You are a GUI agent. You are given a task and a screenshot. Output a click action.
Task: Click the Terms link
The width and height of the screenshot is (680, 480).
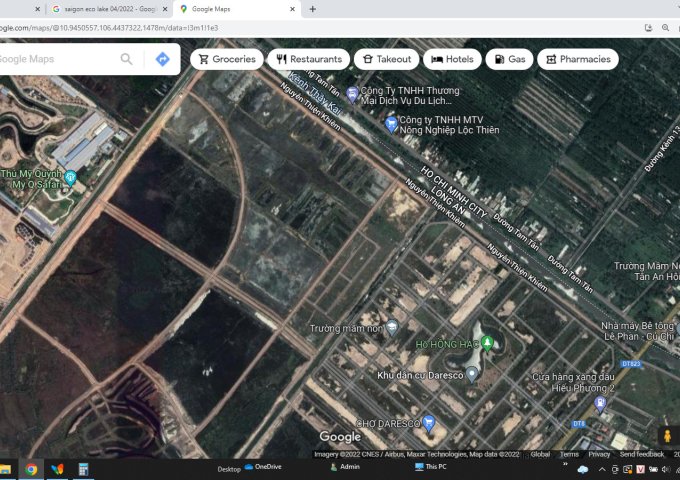569,454
